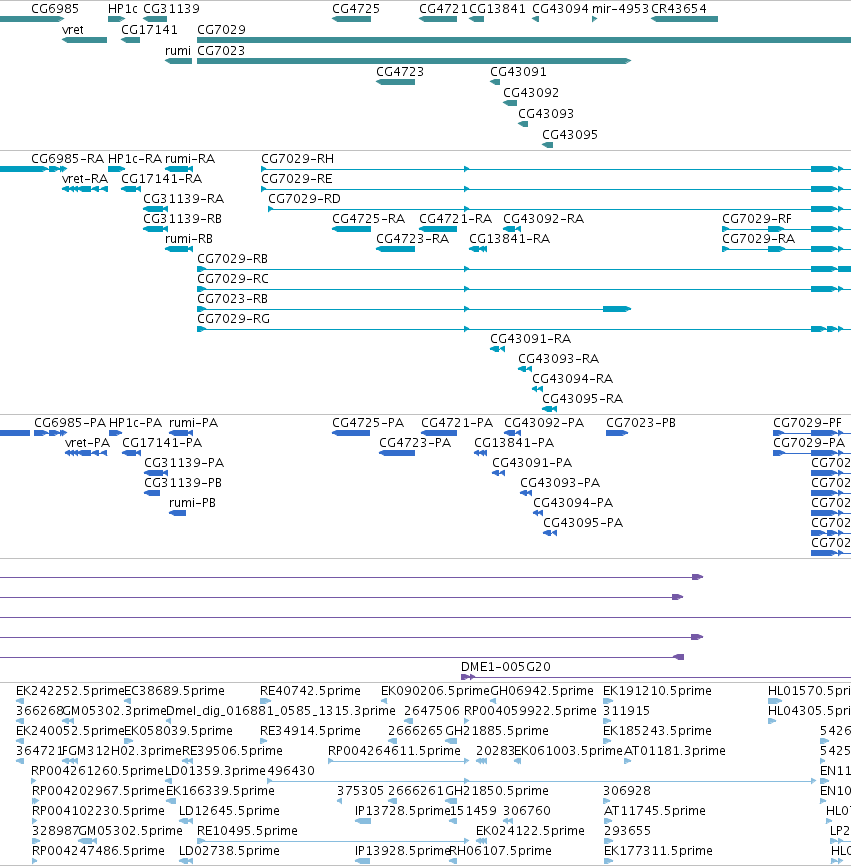Select transcript CG4721-RA
Screen dimensions: 851x866
455,219
